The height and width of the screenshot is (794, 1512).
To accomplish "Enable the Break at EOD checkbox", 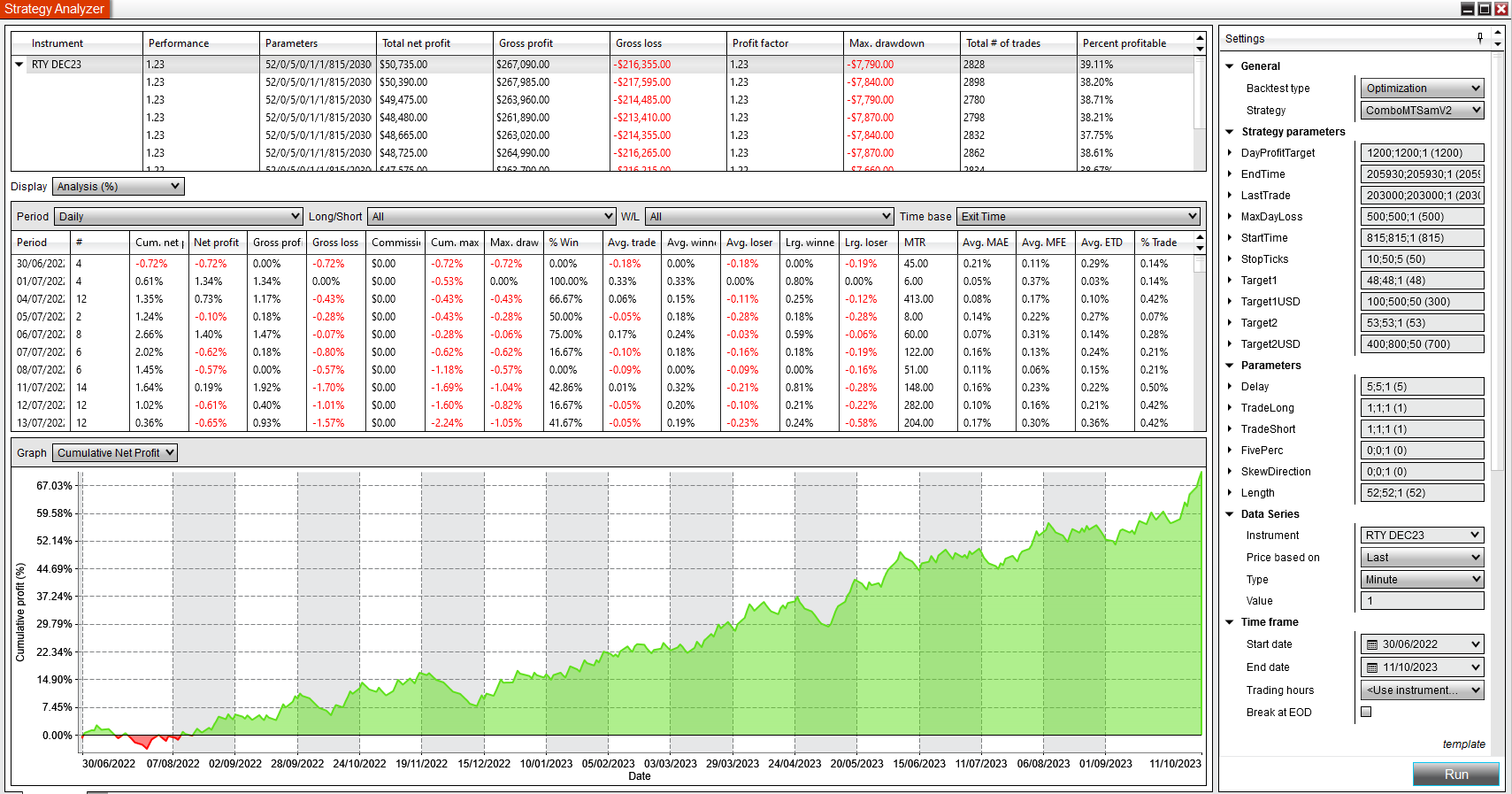I will (1366, 712).
